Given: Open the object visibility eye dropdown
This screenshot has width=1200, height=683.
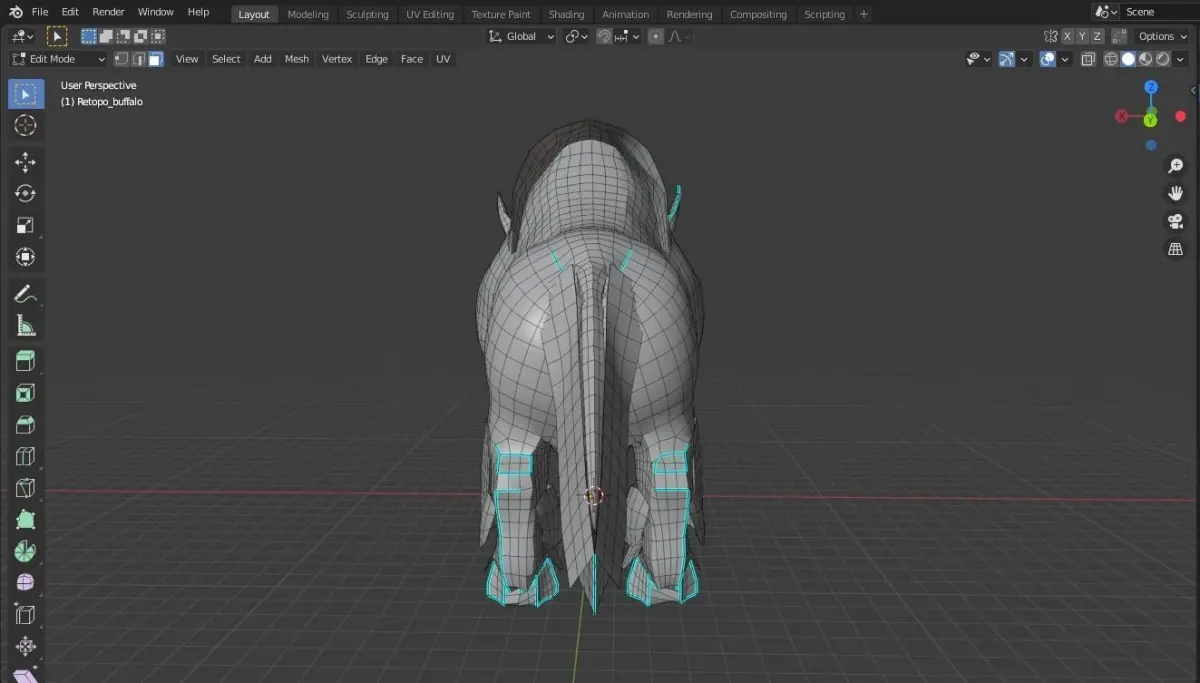Looking at the screenshot, I should point(978,59).
